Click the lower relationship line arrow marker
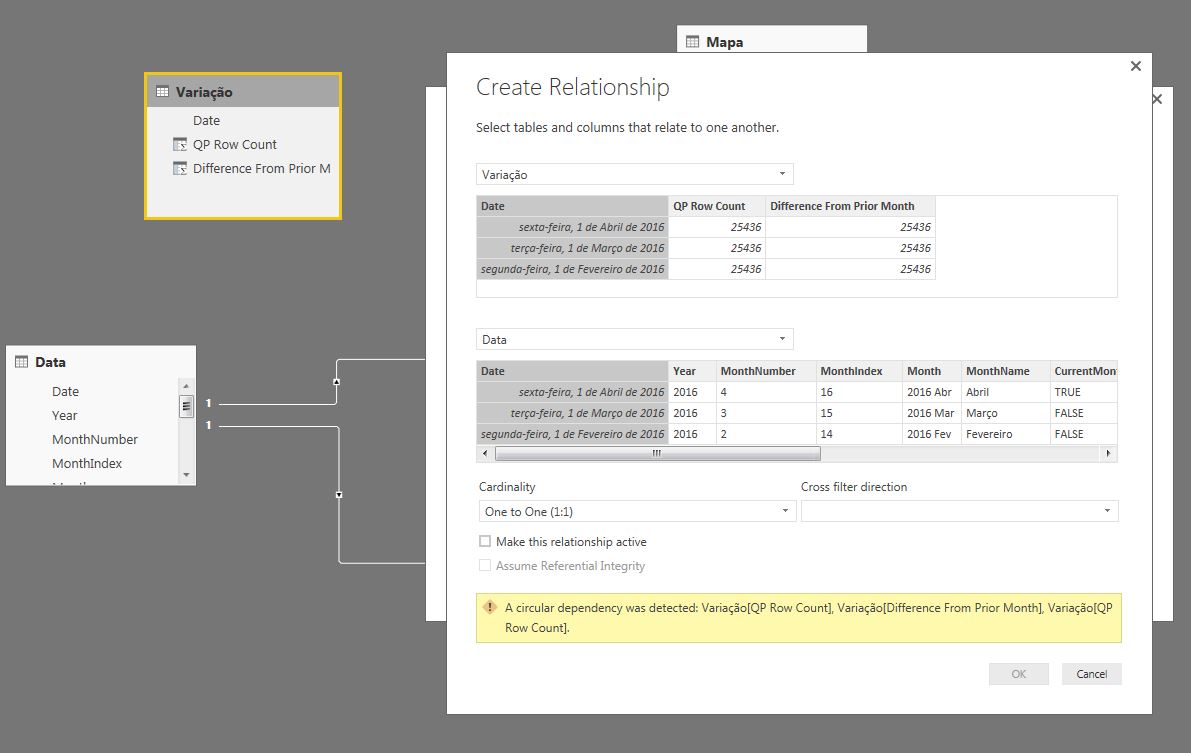 pyautogui.click(x=339, y=495)
